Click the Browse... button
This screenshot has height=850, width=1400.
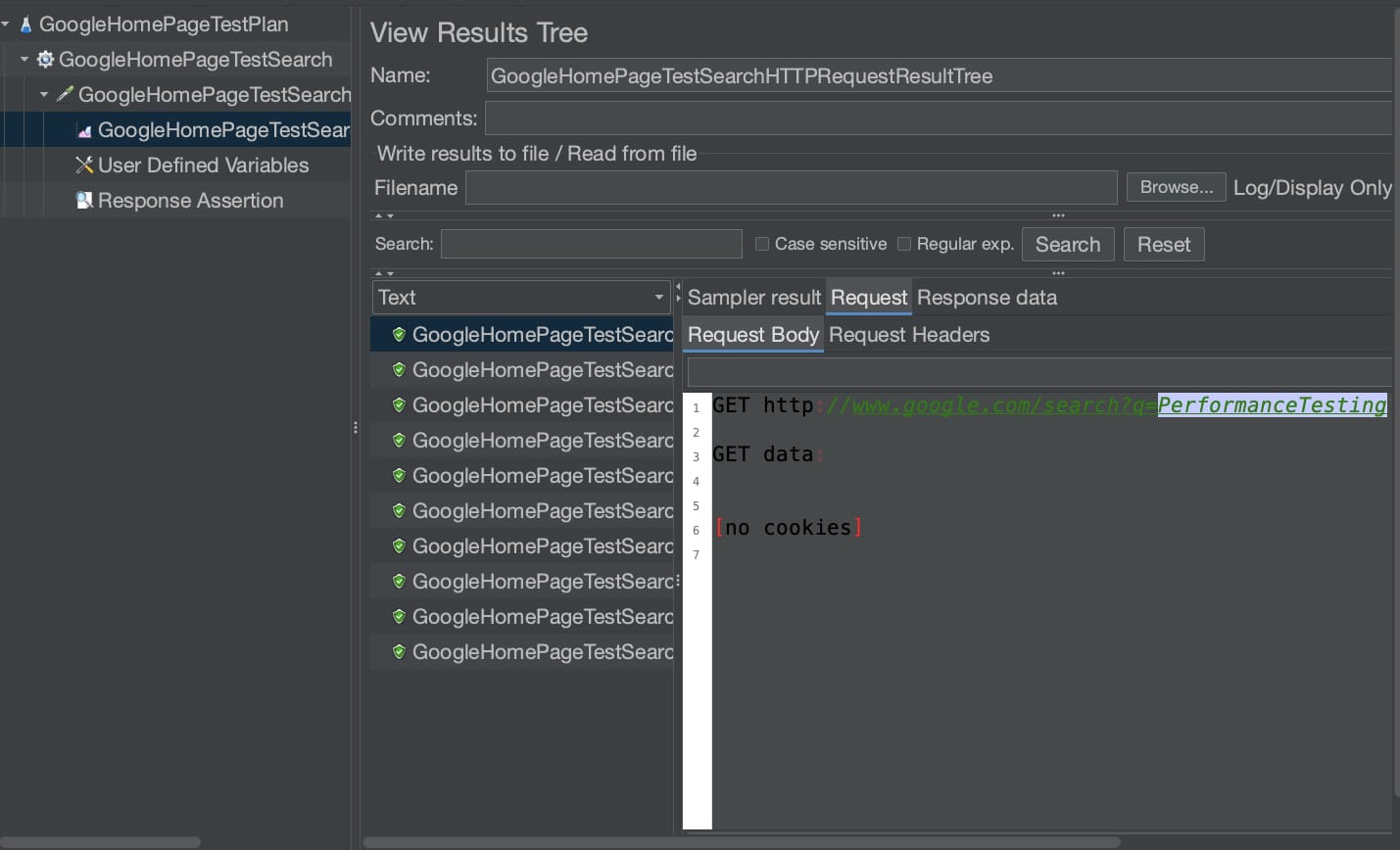coord(1176,187)
